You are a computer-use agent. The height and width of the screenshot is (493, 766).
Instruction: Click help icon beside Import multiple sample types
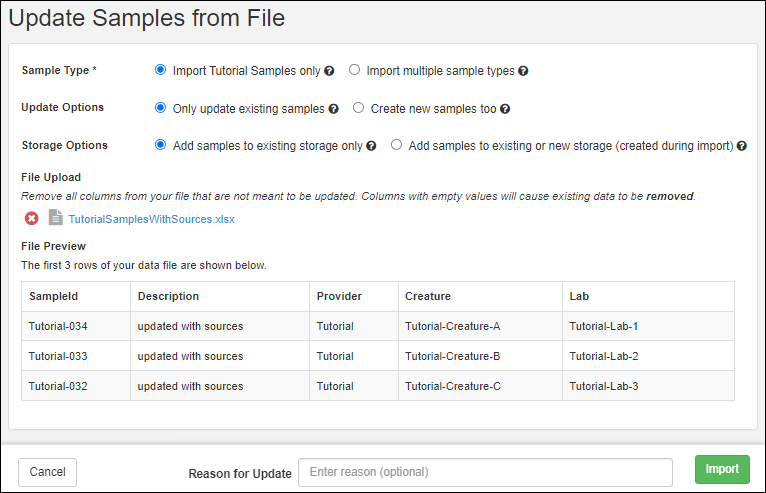point(523,71)
